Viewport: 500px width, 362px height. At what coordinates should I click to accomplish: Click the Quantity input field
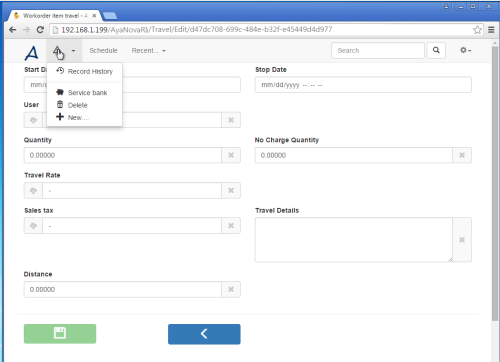(x=123, y=155)
